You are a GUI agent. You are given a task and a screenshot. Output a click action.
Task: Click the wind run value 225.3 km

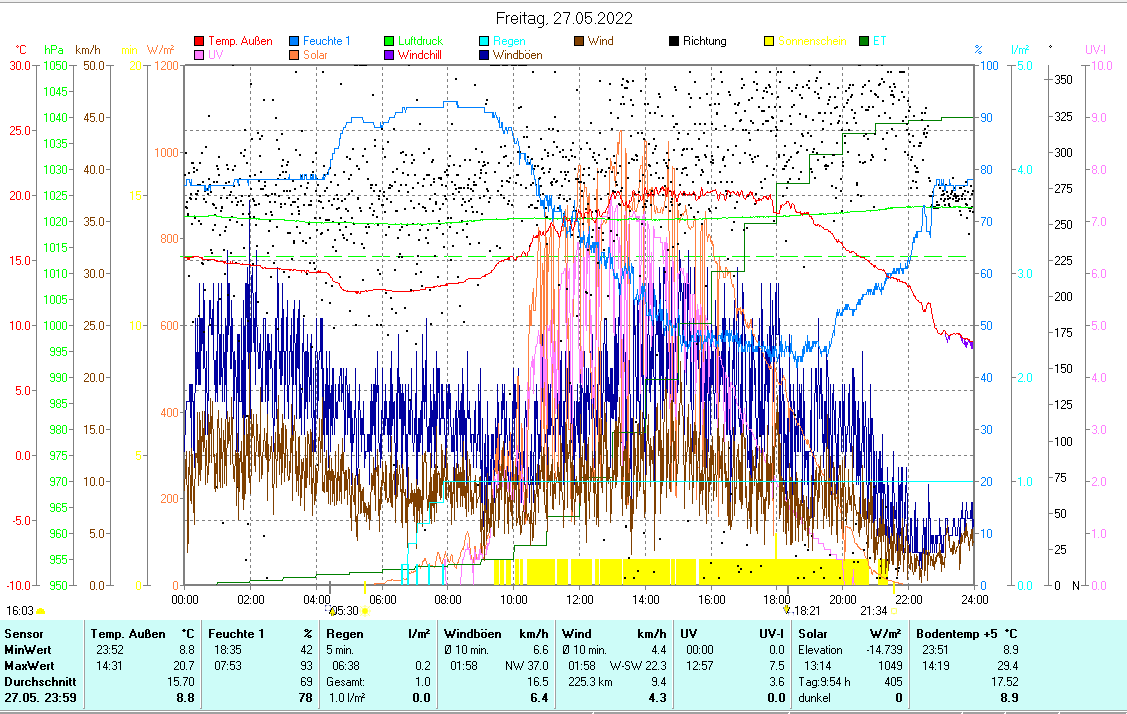[591, 682]
